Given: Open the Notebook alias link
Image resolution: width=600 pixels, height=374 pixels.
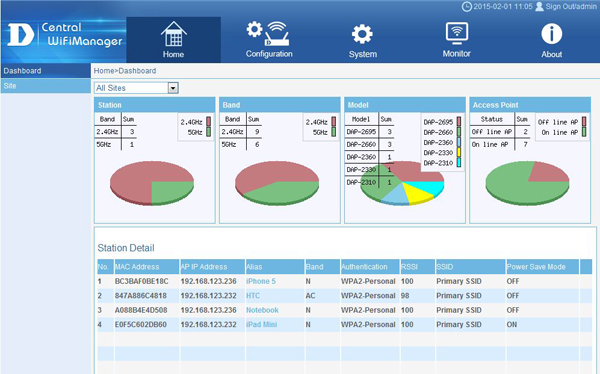Looking at the screenshot, I should pos(262,310).
